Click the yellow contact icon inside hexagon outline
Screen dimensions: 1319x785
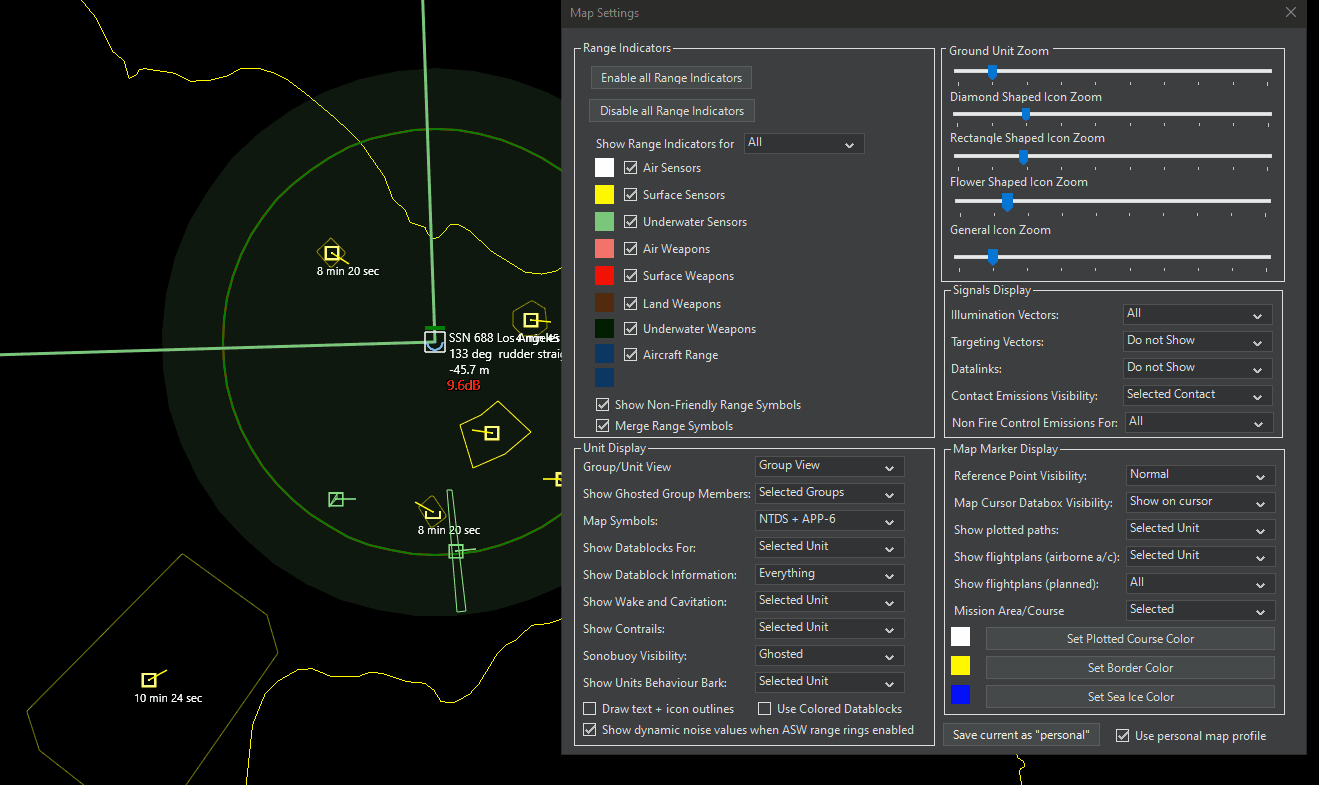point(531,320)
